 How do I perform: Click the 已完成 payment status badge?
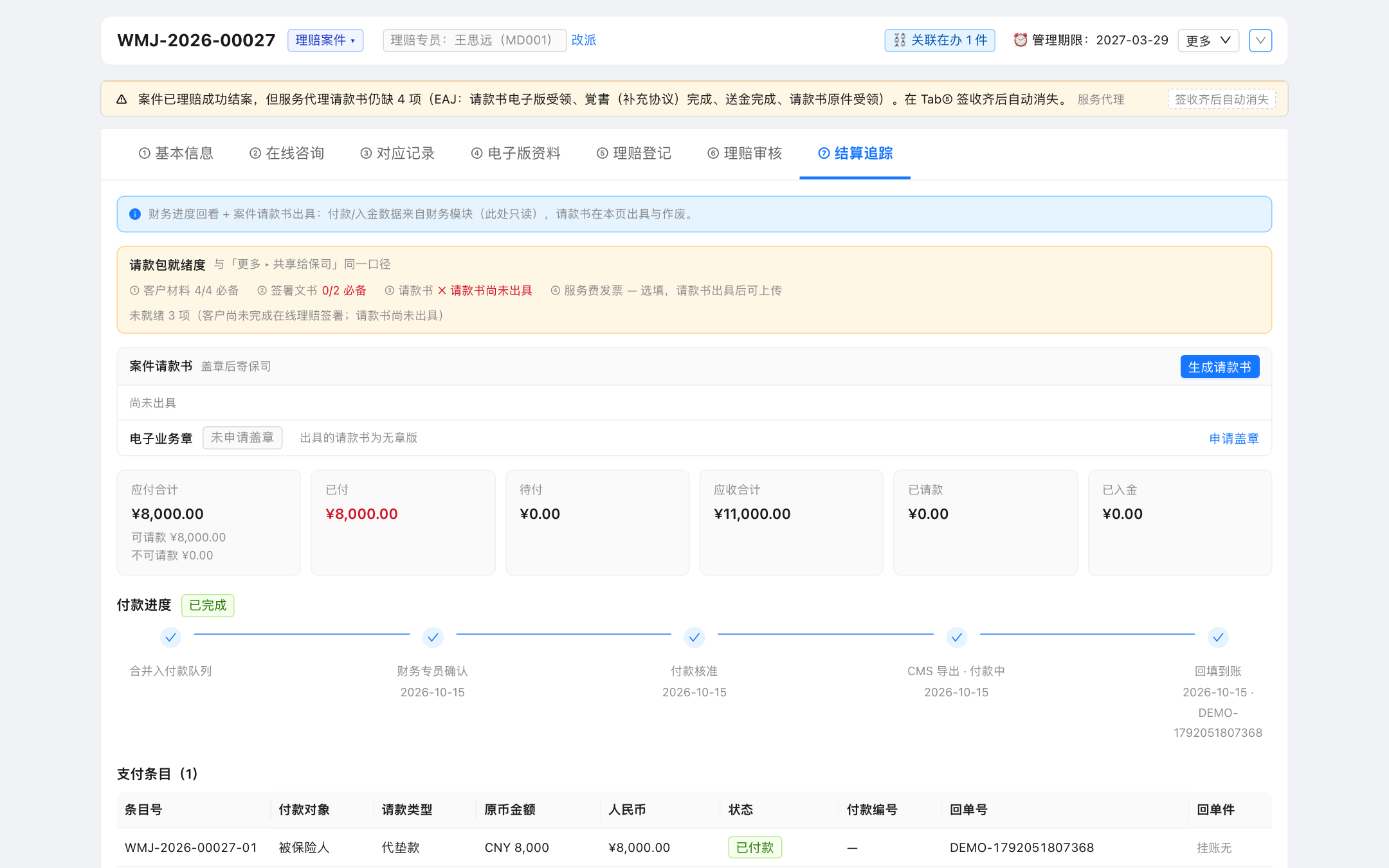pyautogui.click(x=208, y=606)
